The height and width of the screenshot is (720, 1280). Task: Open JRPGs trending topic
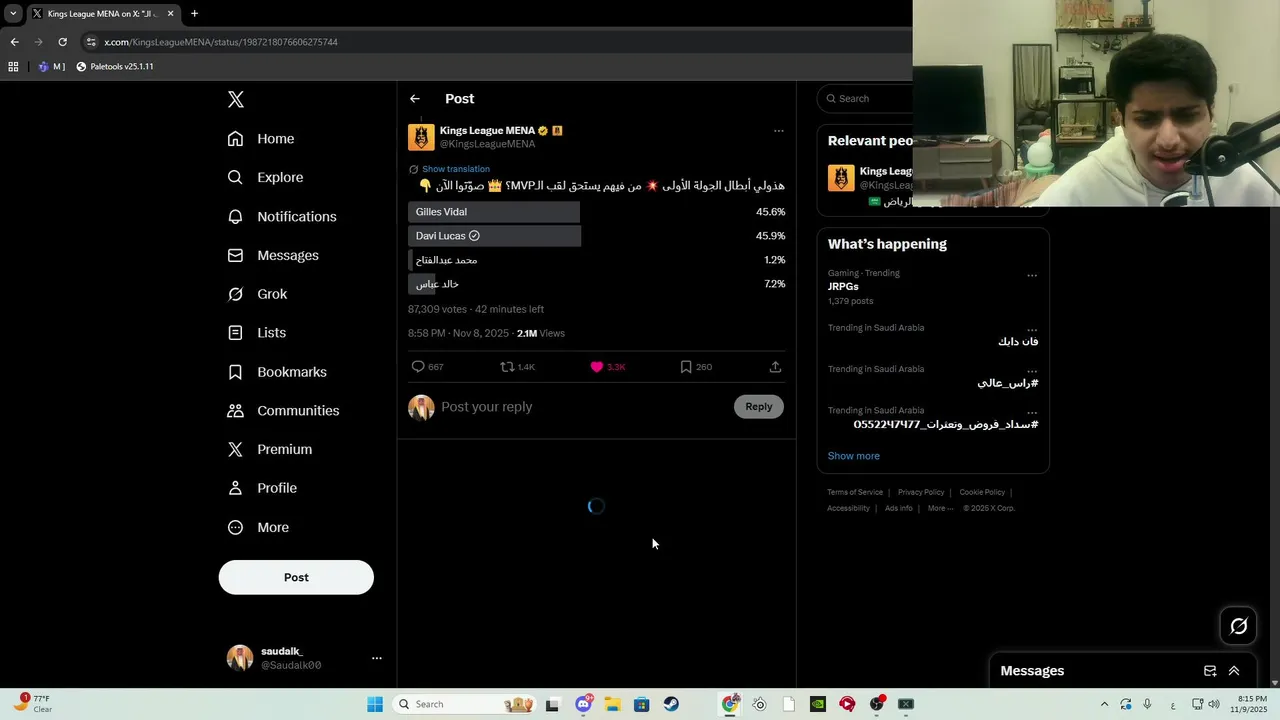pyautogui.click(x=843, y=286)
